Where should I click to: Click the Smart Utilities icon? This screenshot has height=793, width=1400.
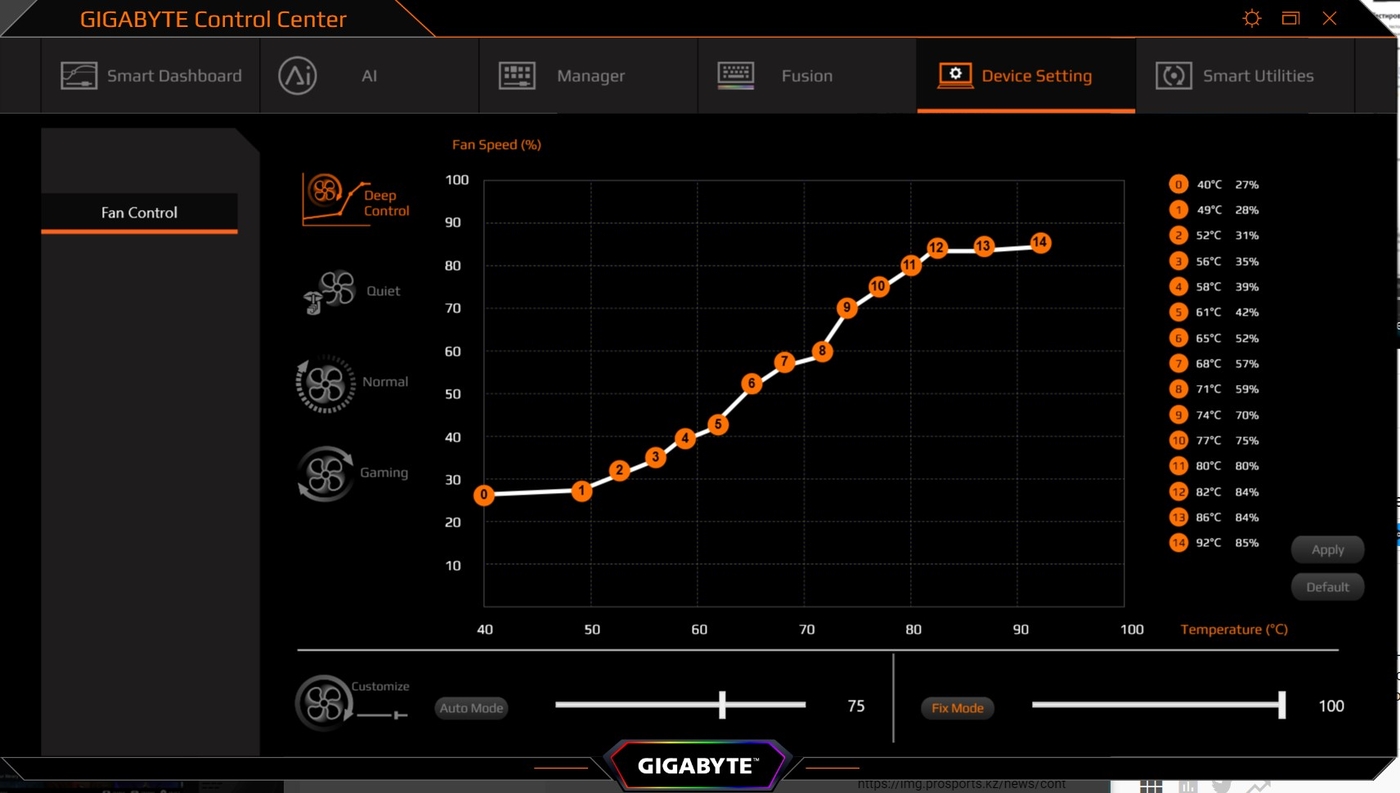tap(1174, 76)
